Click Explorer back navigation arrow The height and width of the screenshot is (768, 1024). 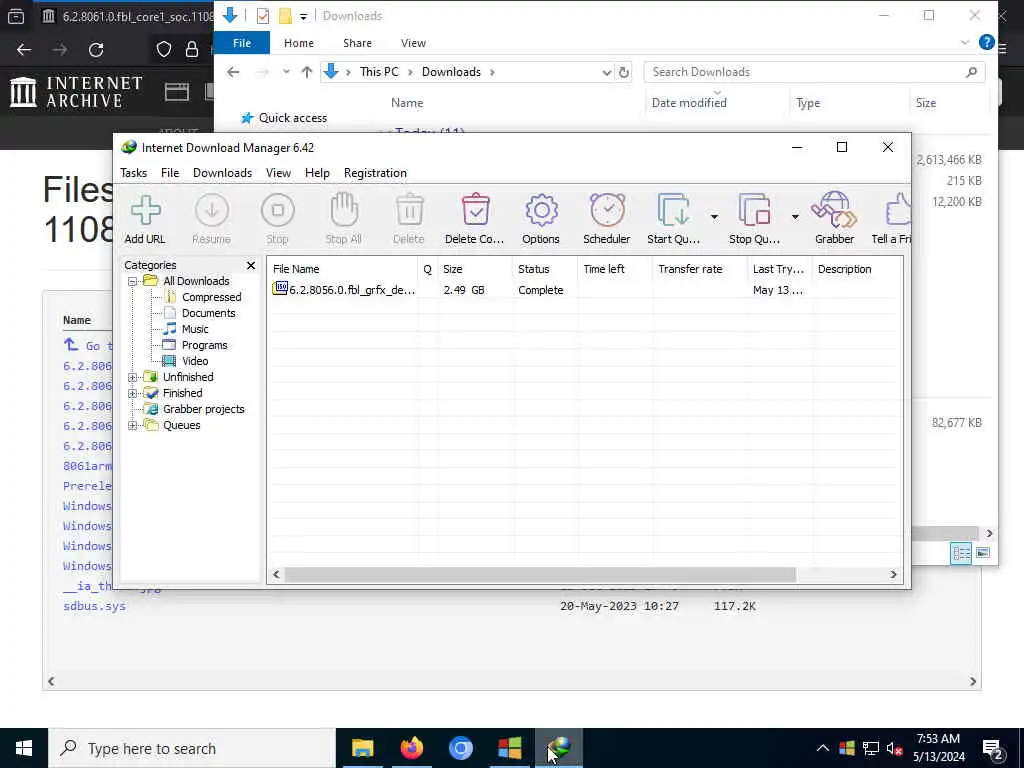pyautogui.click(x=233, y=72)
